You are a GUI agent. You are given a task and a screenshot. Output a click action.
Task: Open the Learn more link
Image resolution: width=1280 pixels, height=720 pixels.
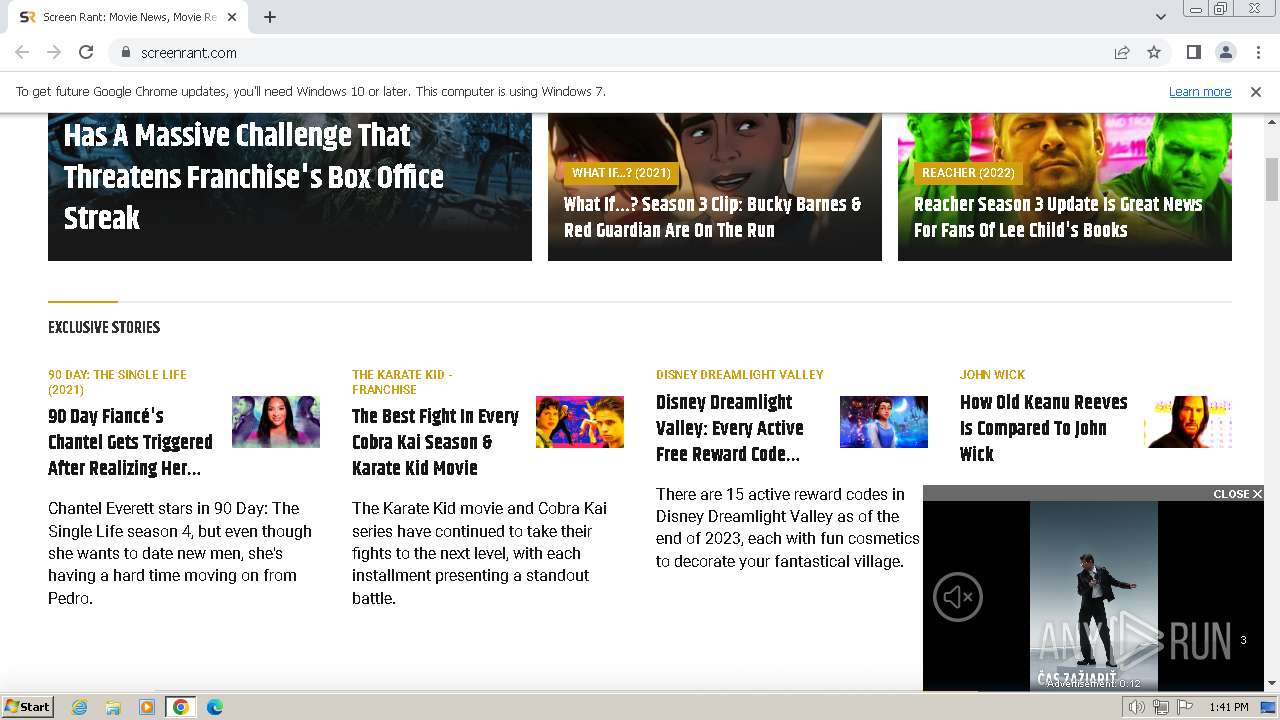pos(1200,91)
